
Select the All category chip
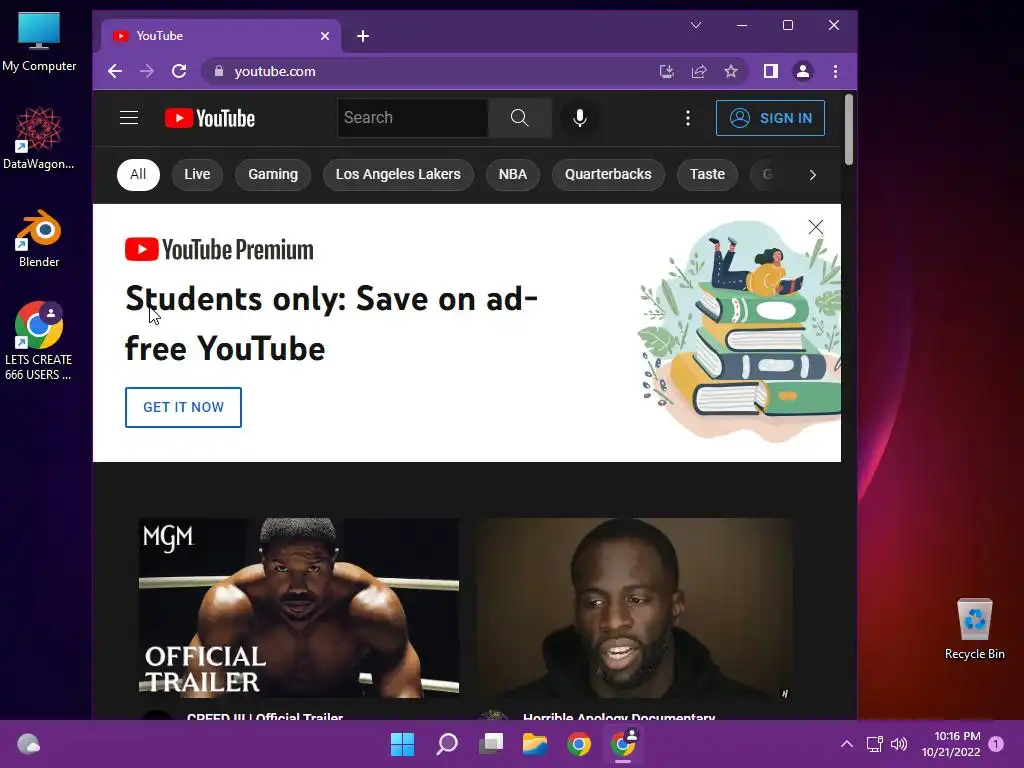point(138,174)
